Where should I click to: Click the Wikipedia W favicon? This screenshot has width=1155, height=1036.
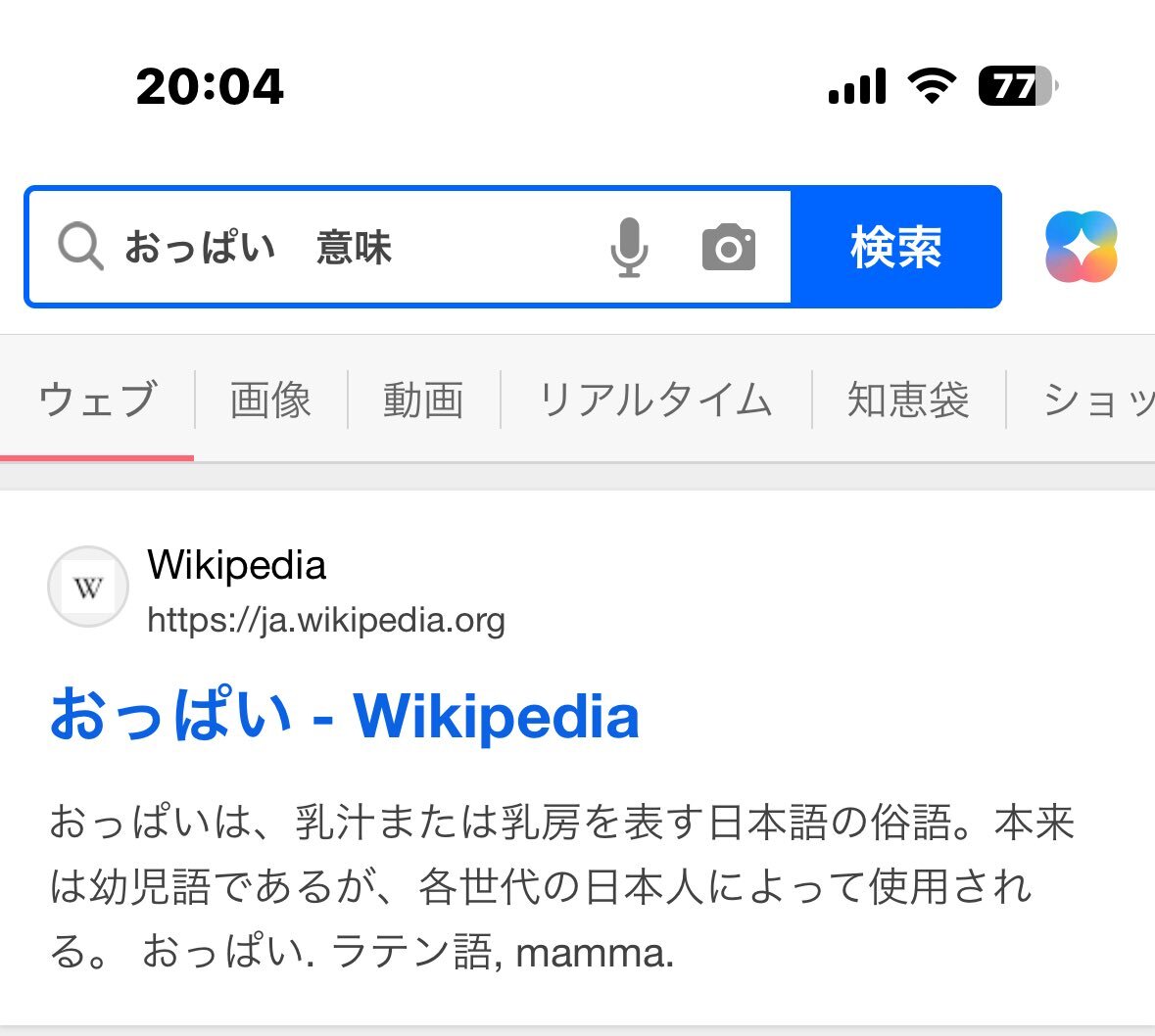(x=88, y=587)
